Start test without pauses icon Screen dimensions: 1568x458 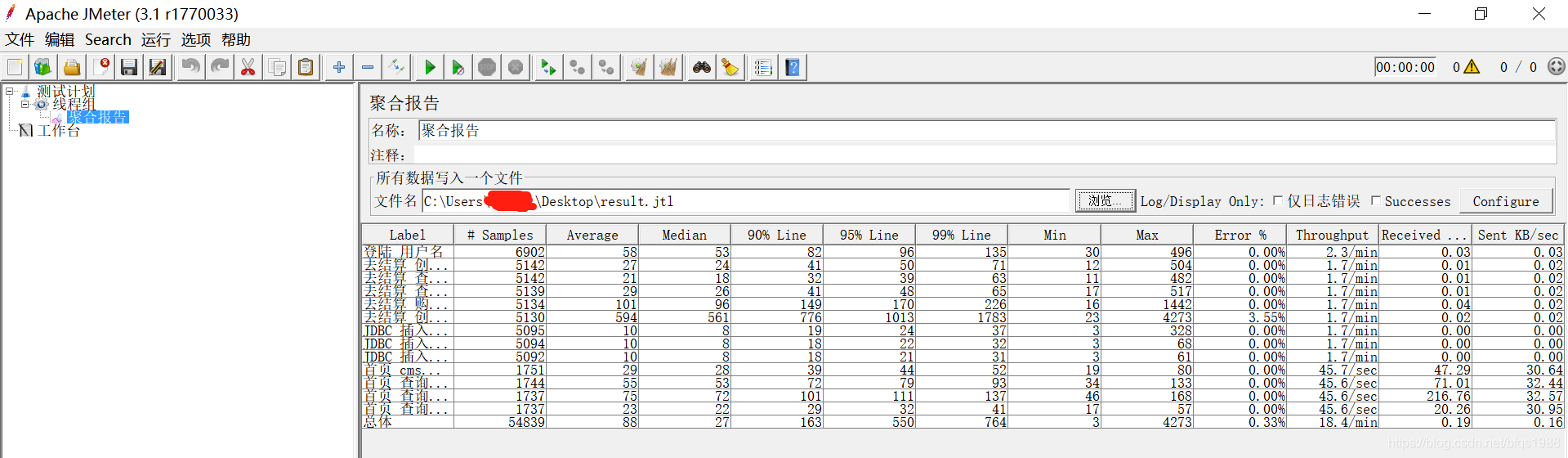(458, 67)
